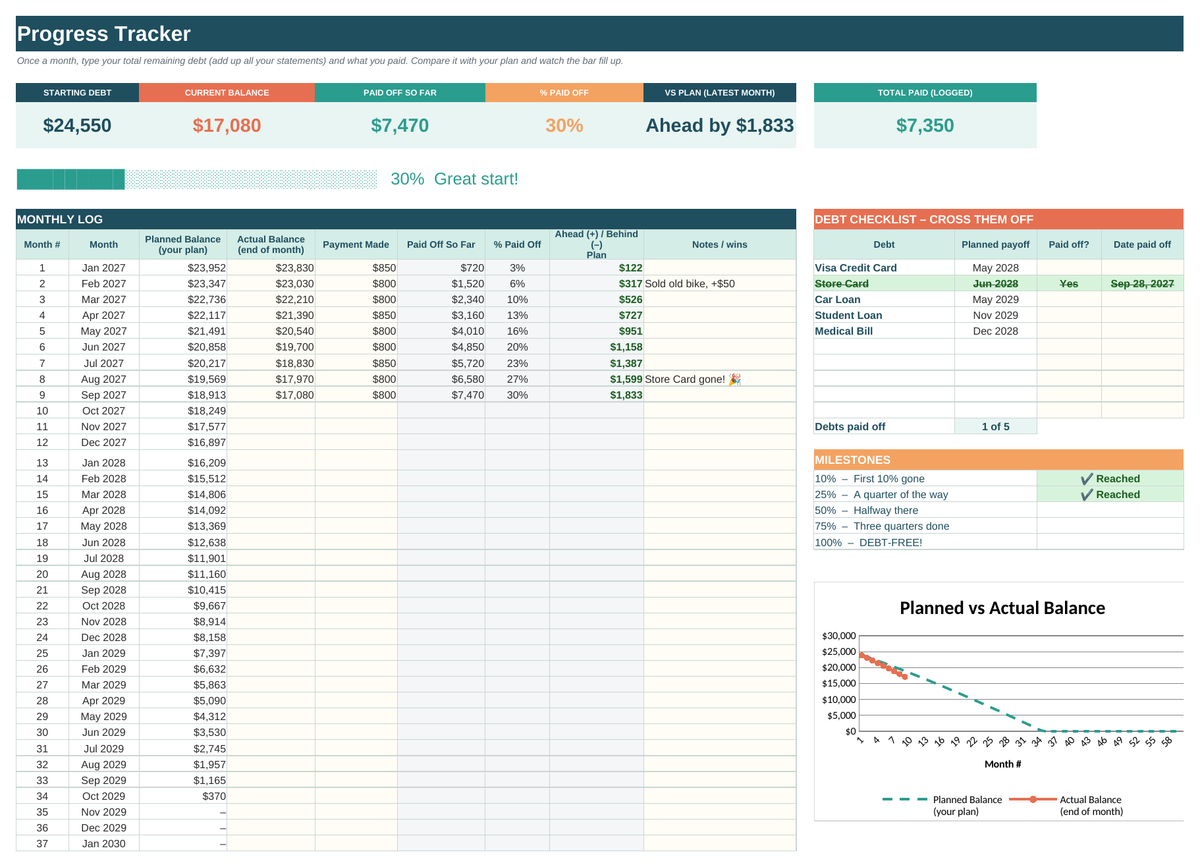Image resolution: width=1200 pixels, height=867 pixels.
Task: Click the '1 of 5' debts paid off count
Action: click(x=995, y=426)
